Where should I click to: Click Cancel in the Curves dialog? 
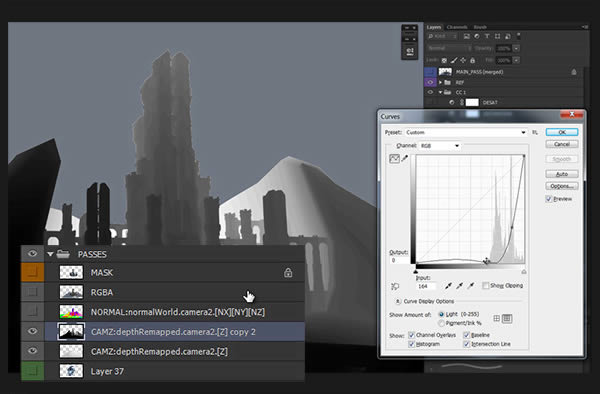click(562, 144)
